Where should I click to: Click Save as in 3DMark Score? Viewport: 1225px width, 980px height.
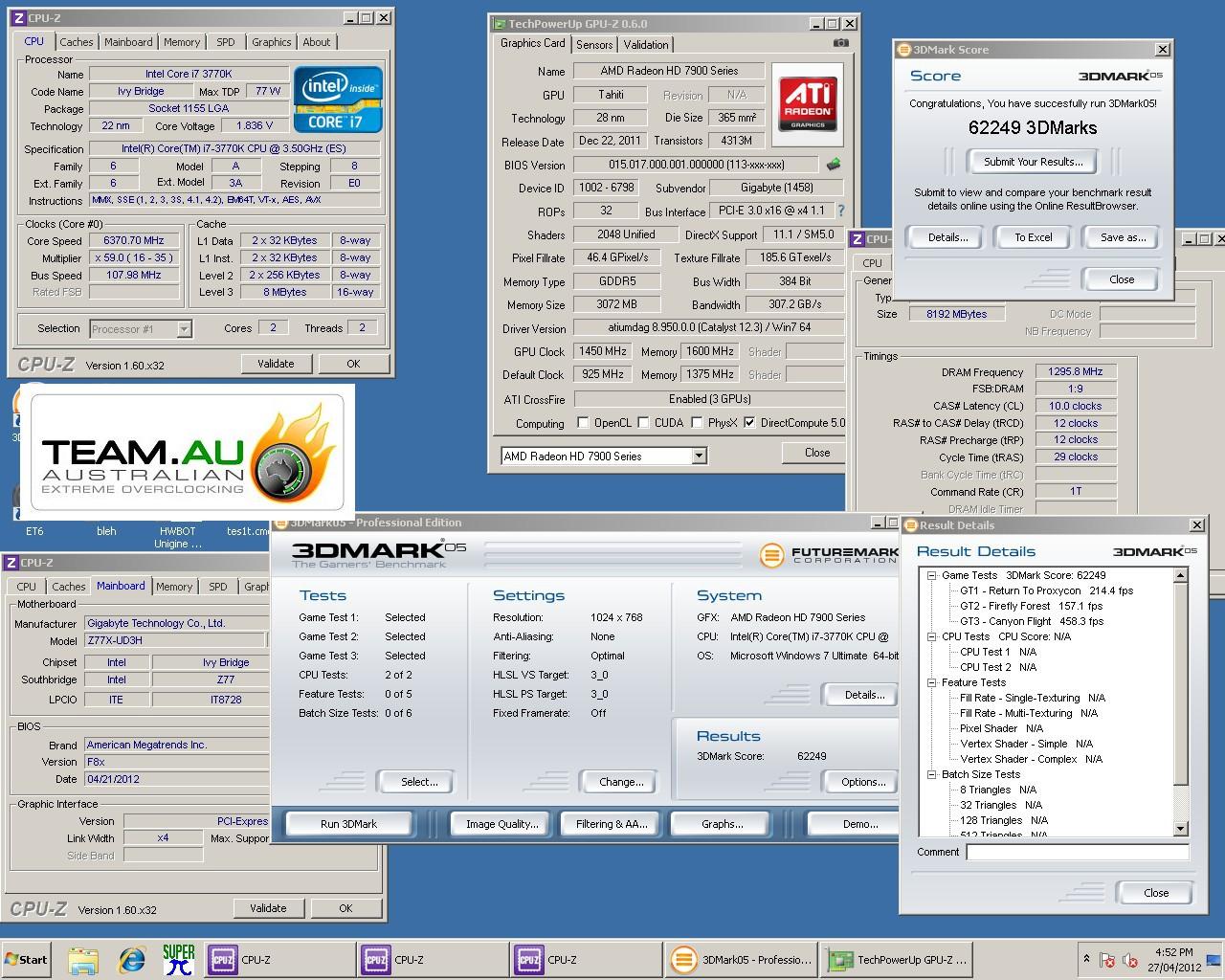pos(1123,237)
